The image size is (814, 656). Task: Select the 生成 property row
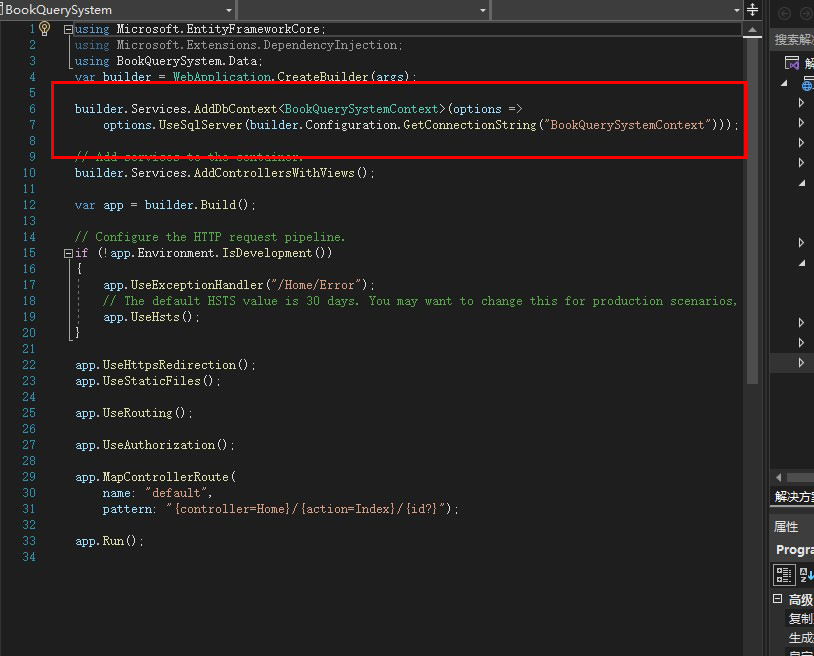tap(800, 637)
